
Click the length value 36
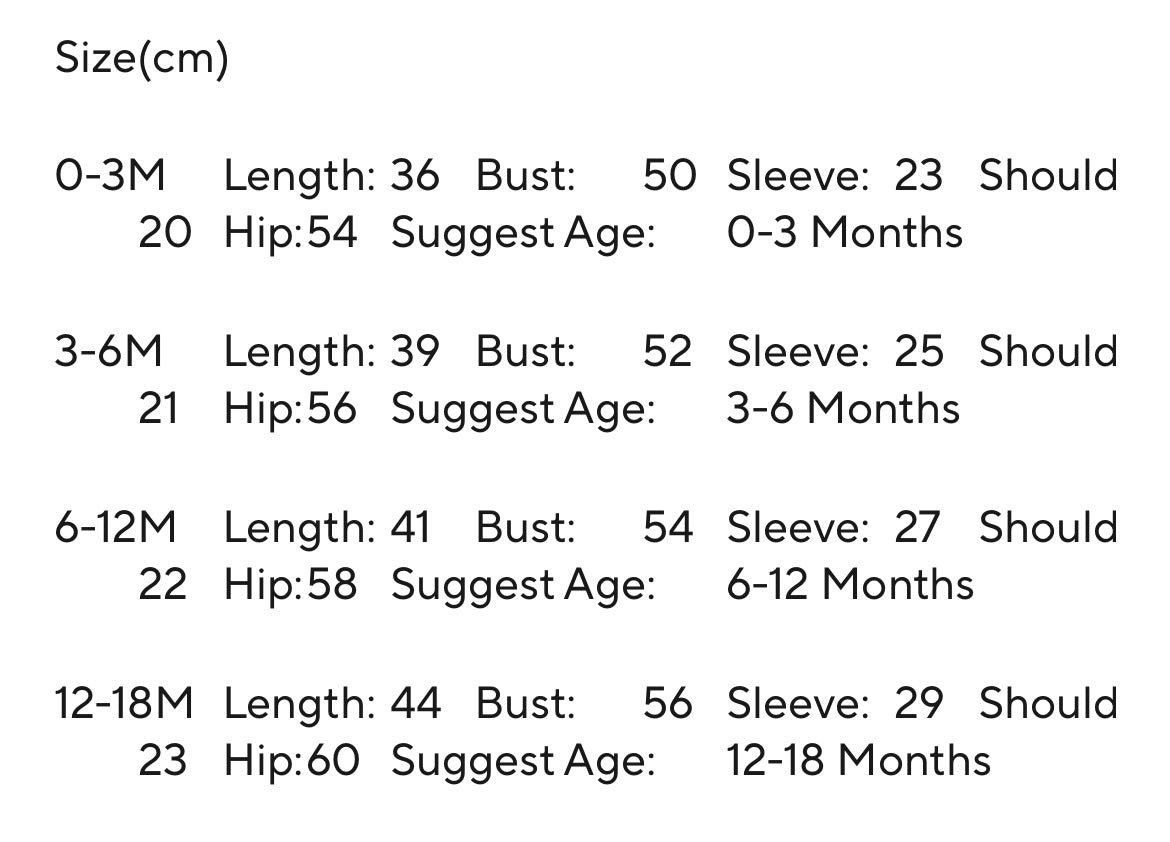(x=414, y=176)
